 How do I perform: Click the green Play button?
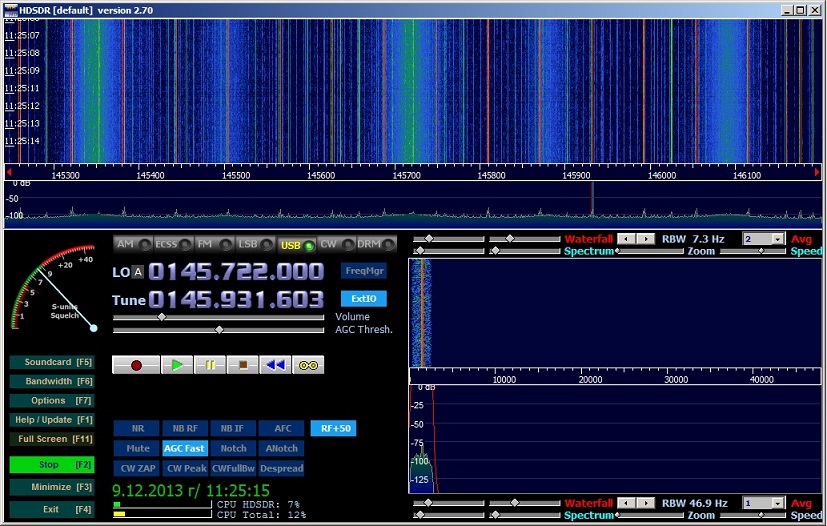177,365
